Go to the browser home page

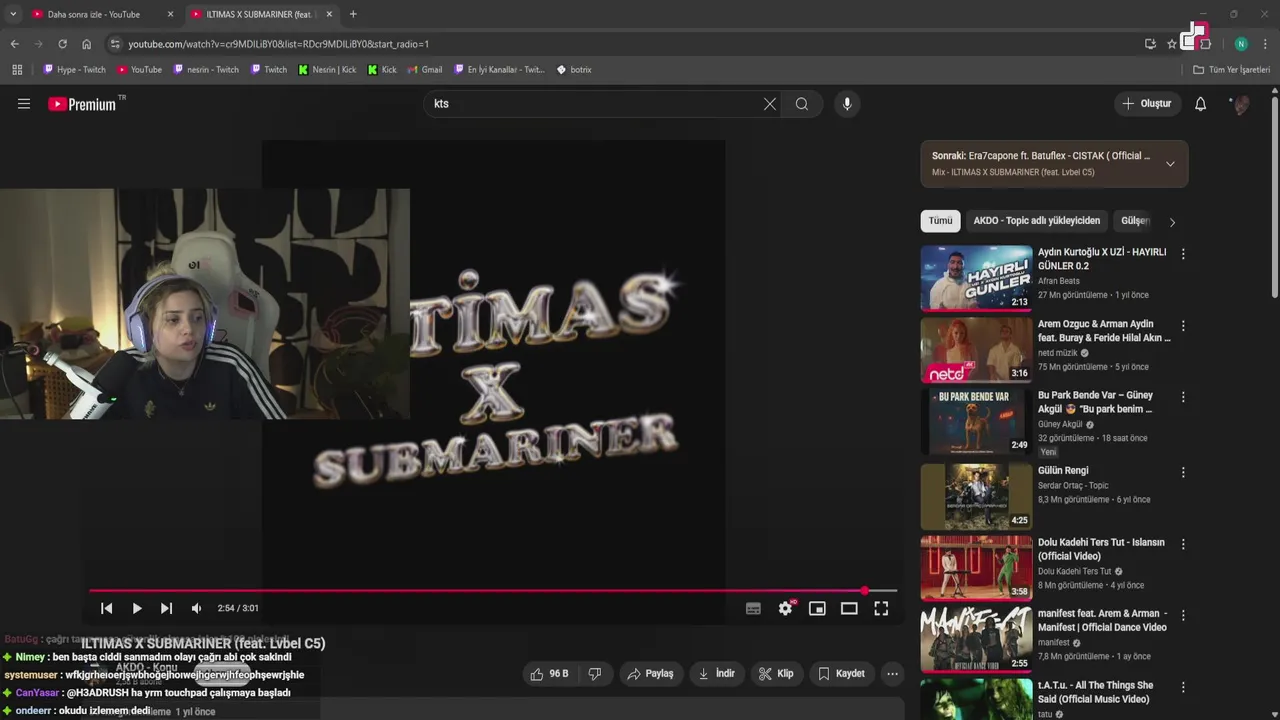pyautogui.click(x=87, y=44)
